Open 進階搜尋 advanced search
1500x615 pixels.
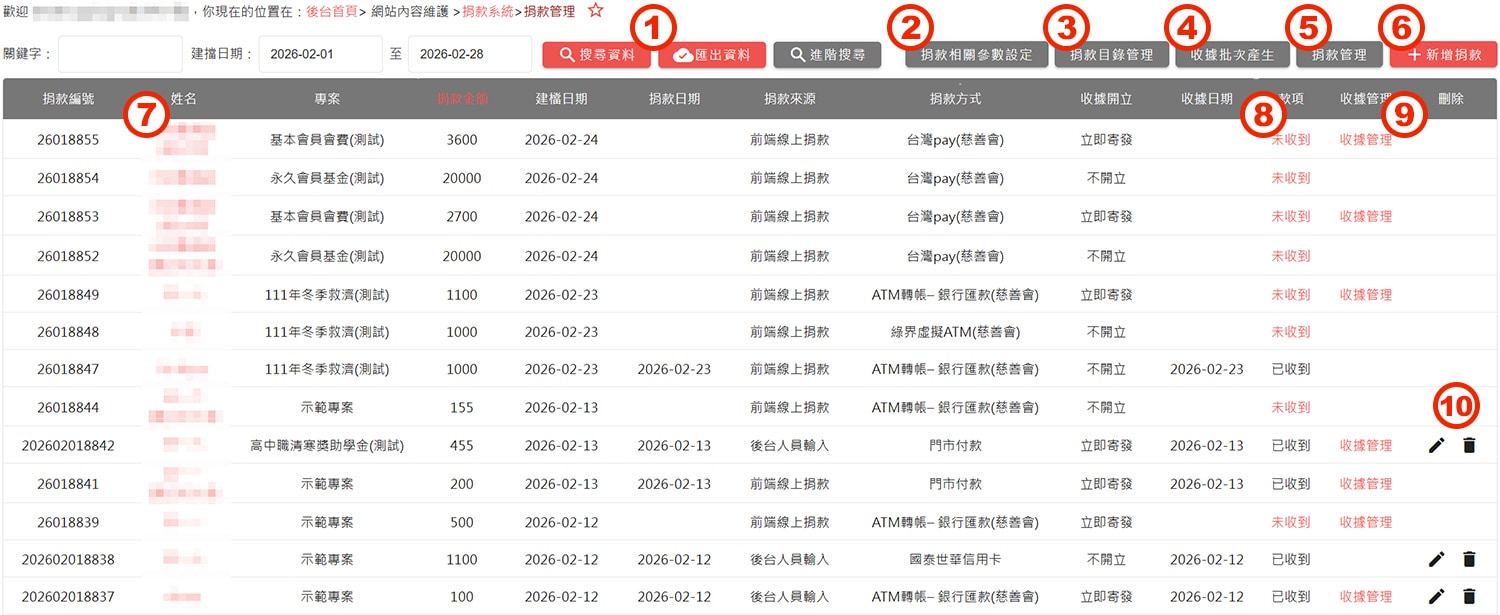tap(827, 55)
